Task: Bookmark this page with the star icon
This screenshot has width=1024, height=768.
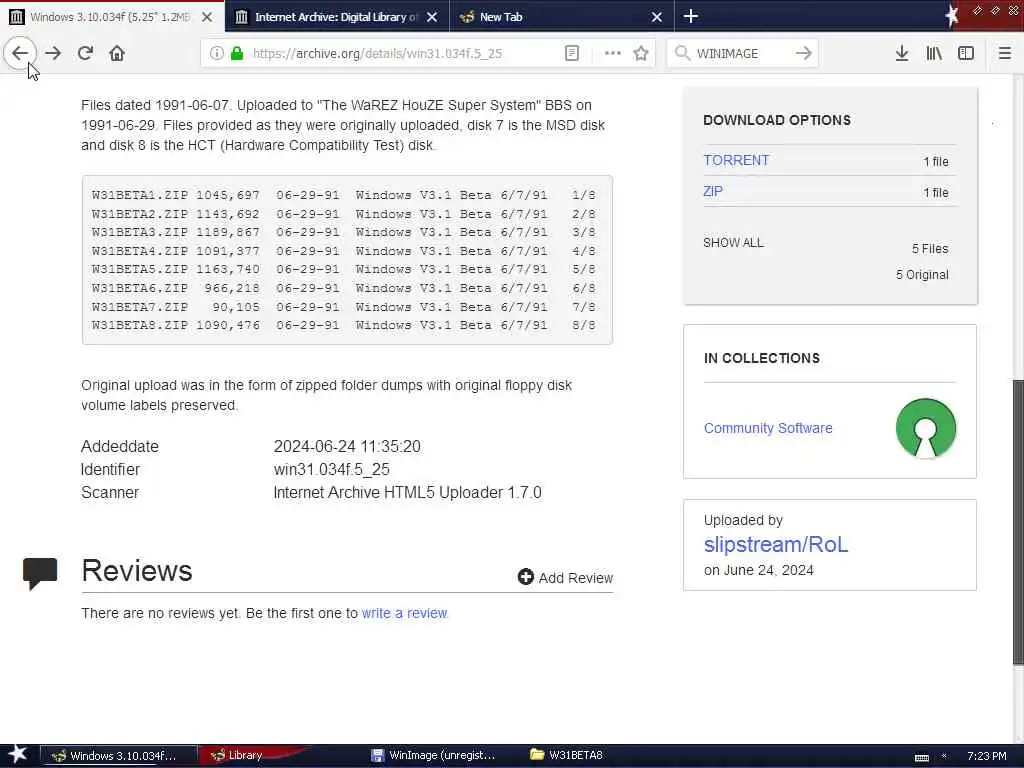Action: click(641, 54)
